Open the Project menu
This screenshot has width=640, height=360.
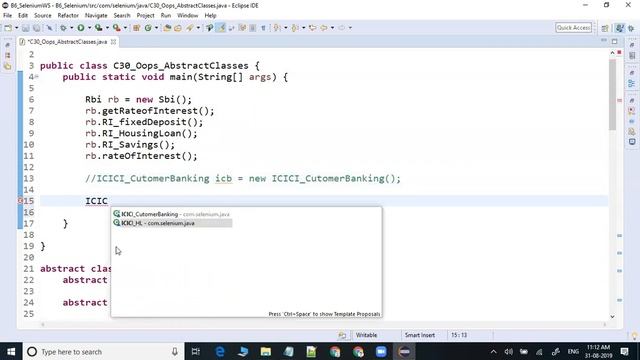click(145, 16)
